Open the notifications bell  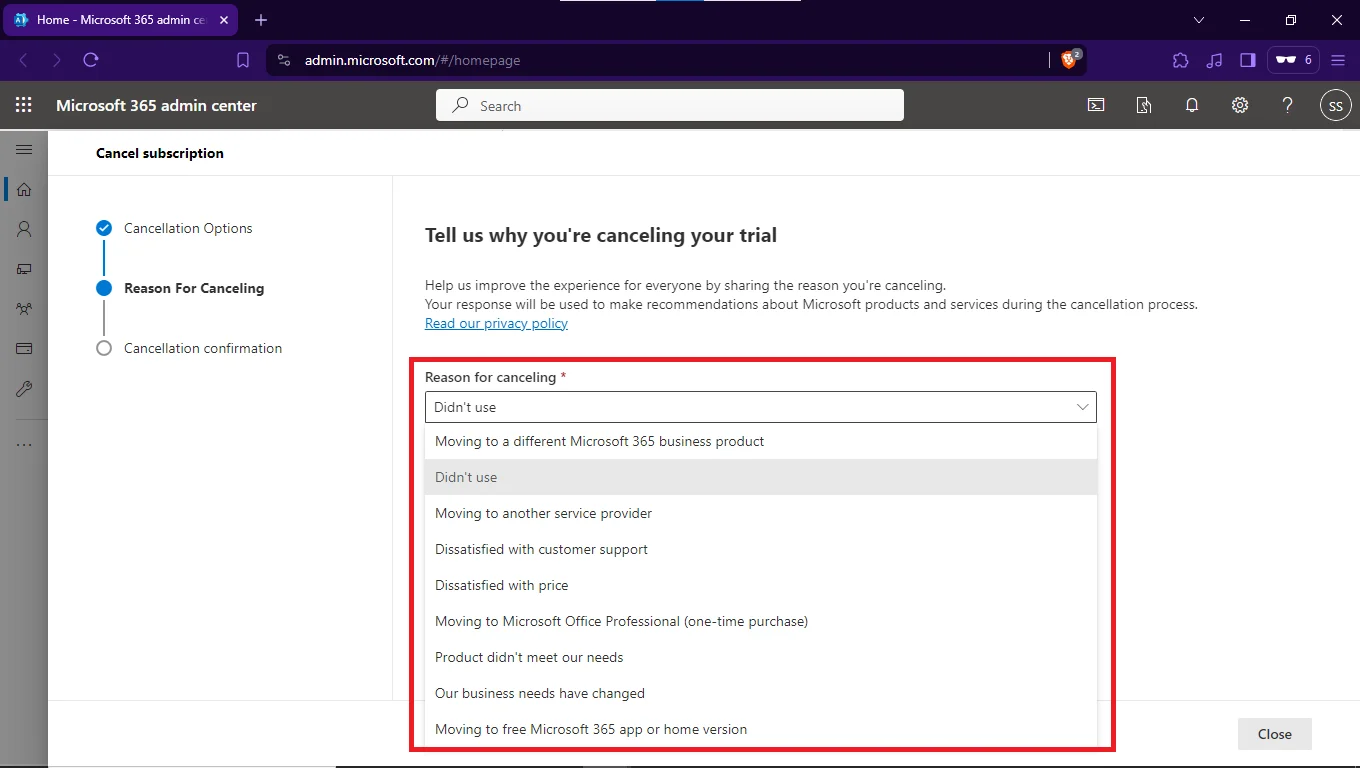coord(1192,105)
